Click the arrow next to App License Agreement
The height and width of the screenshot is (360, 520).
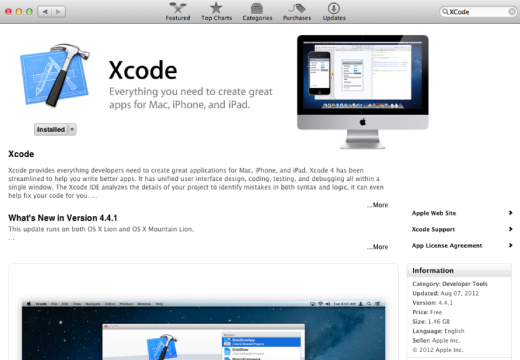510,246
